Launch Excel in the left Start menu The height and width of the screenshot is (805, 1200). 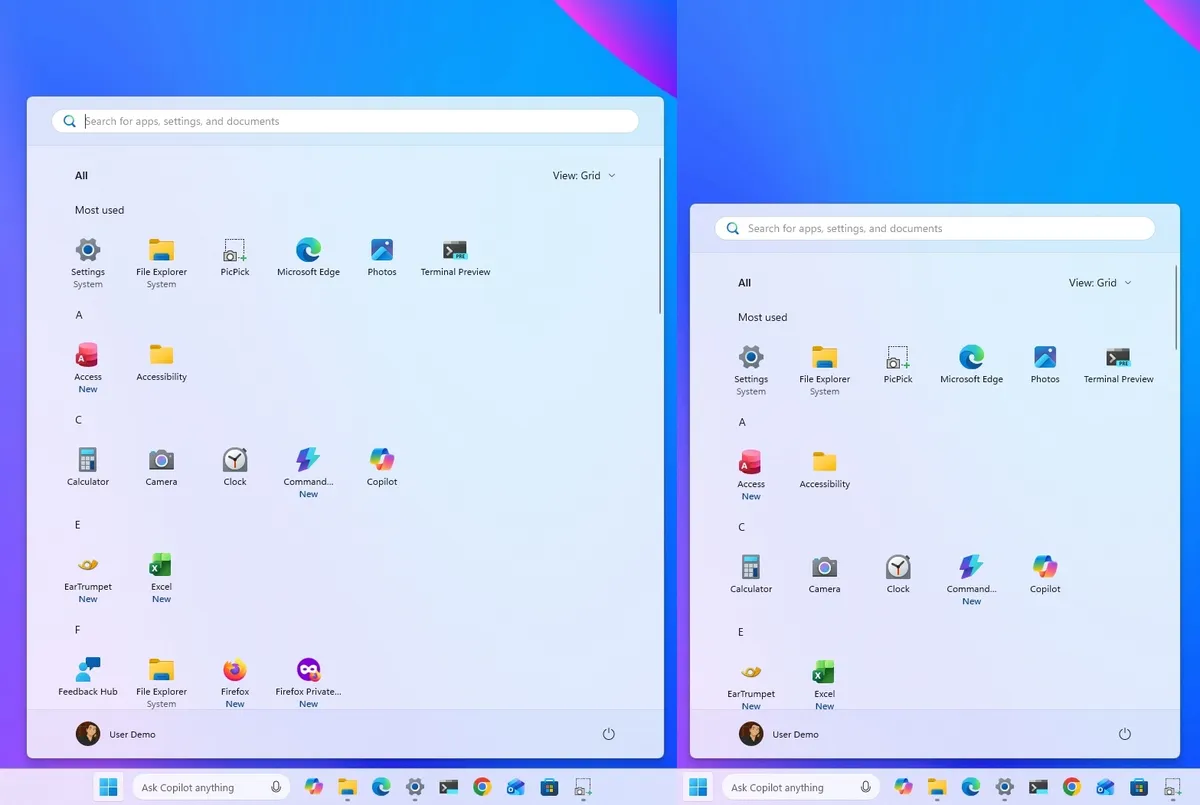pos(161,578)
